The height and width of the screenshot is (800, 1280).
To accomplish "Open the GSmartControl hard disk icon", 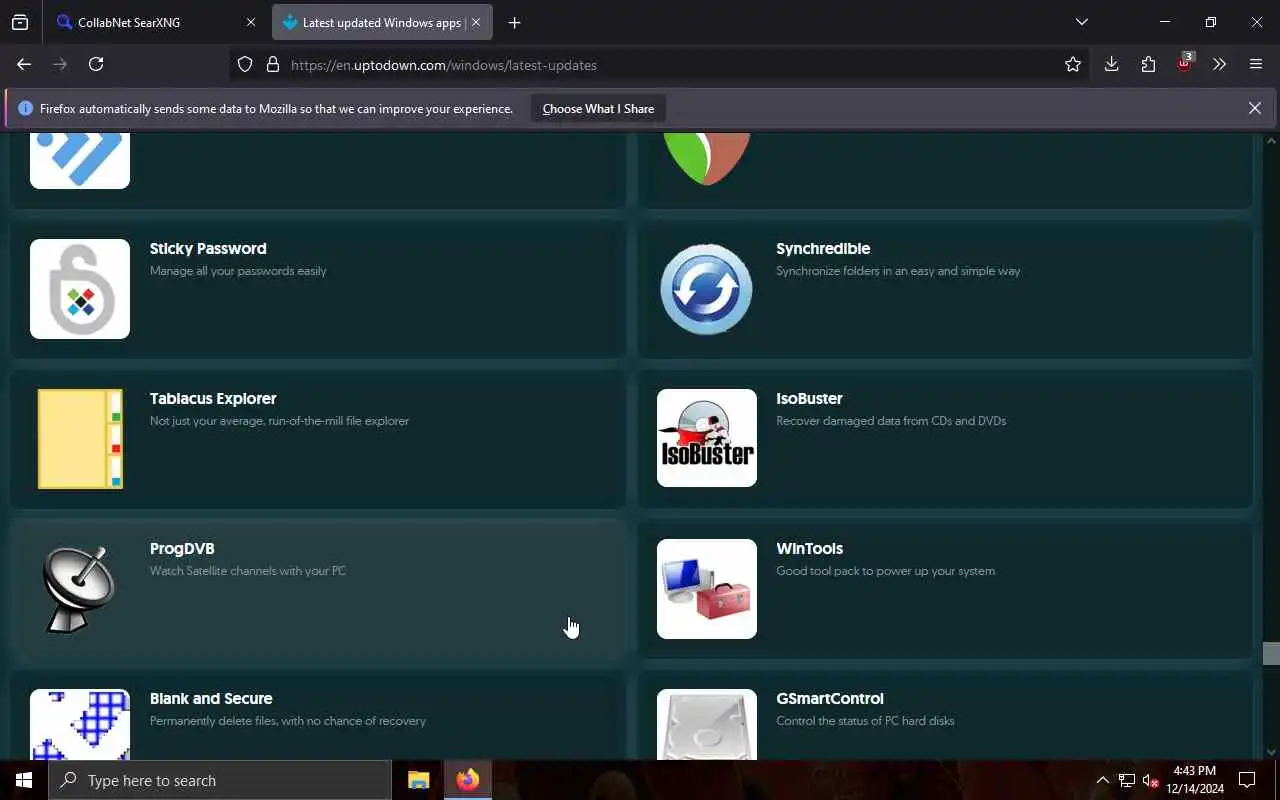I will (707, 724).
